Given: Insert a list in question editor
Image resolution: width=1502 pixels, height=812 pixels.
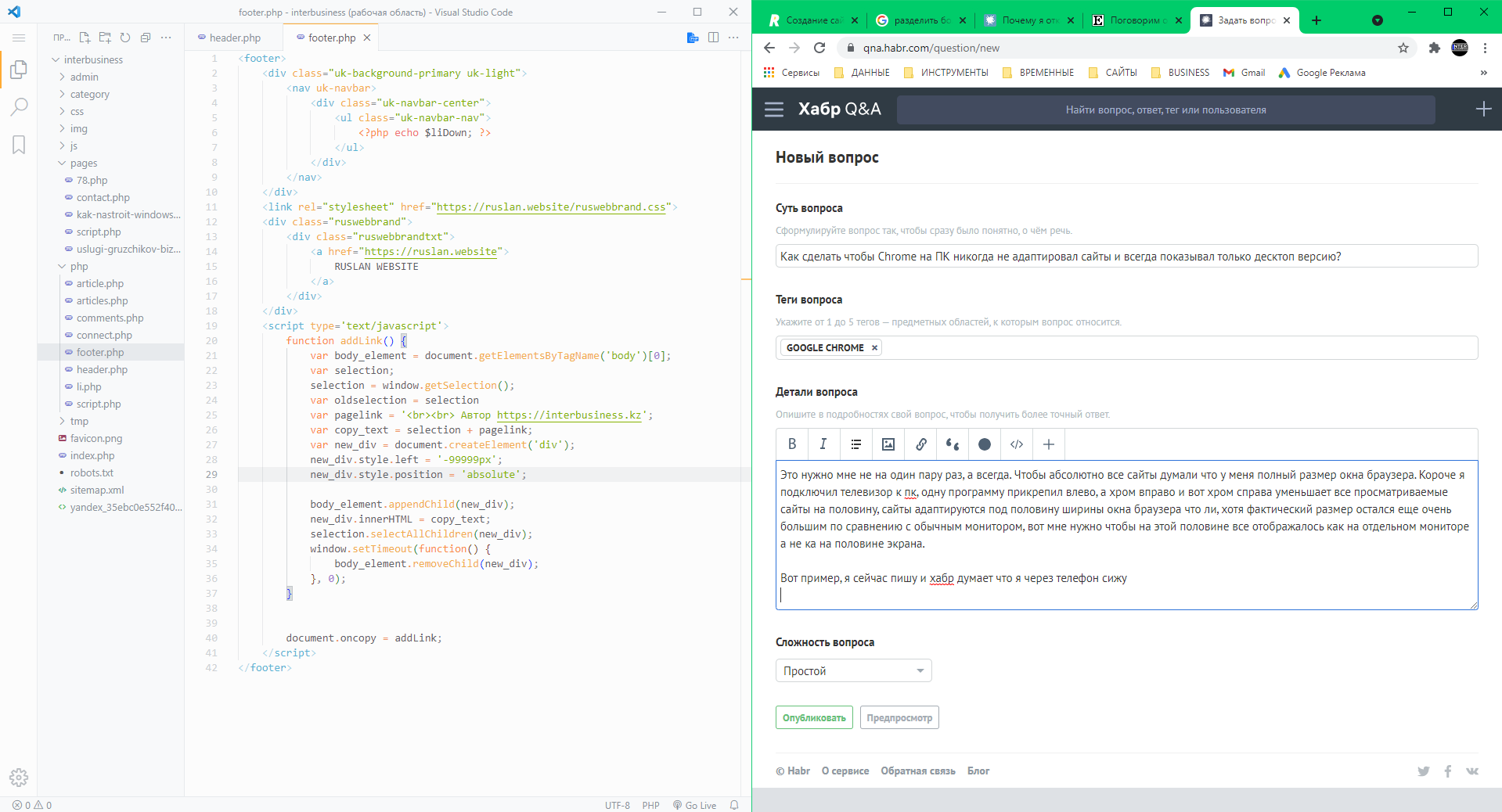Looking at the screenshot, I should 856,444.
